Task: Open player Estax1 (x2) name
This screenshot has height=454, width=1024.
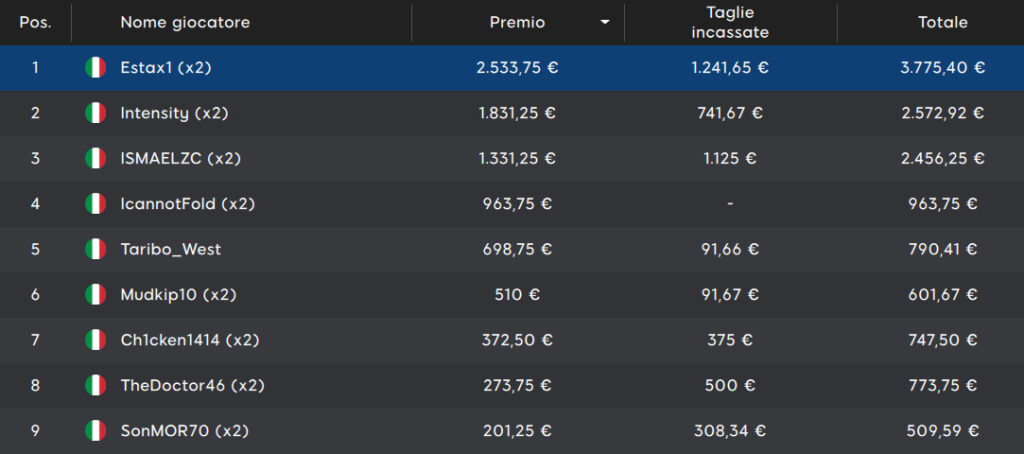Action: point(166,68)
